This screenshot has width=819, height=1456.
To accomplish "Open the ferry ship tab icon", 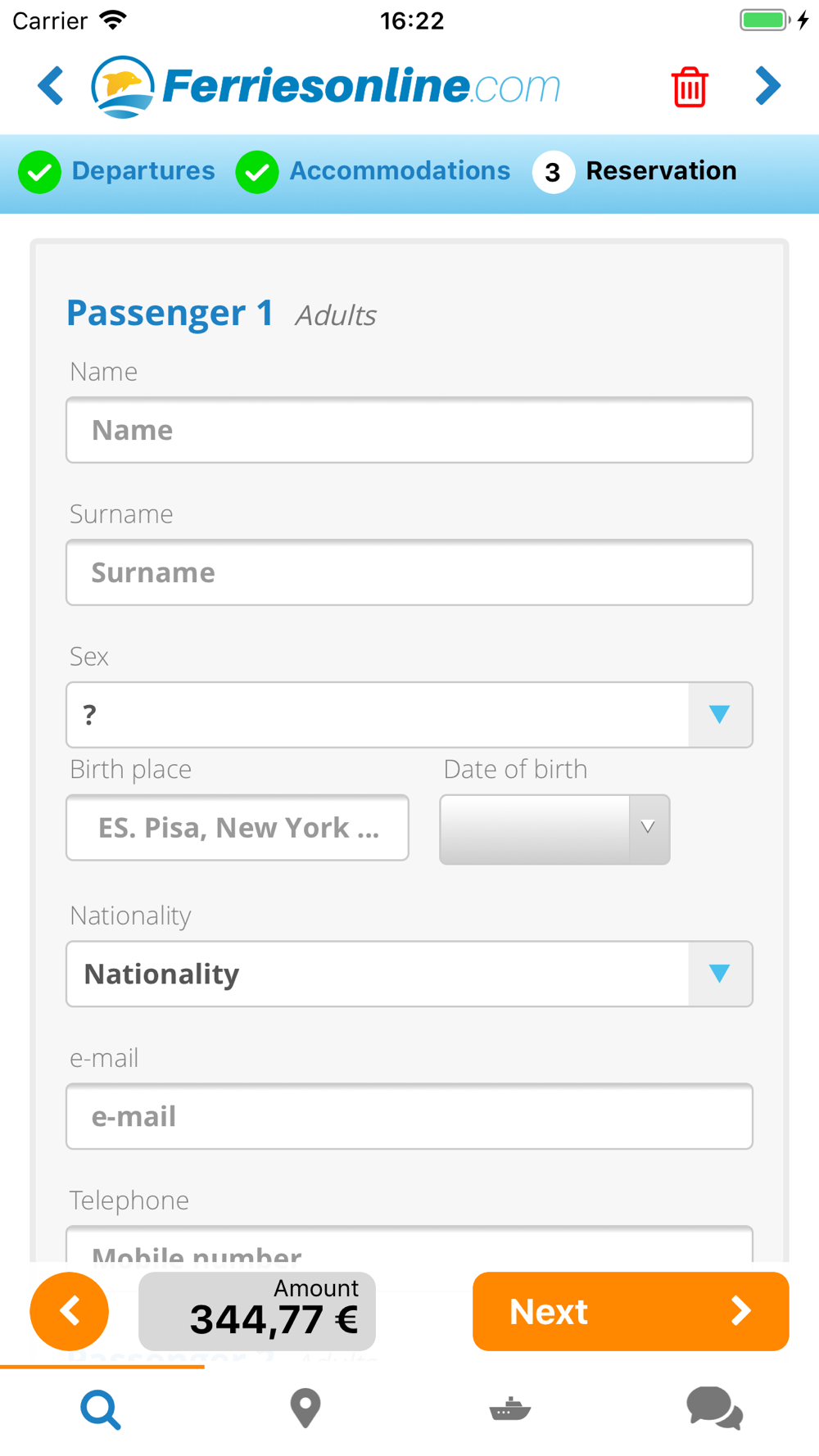I will point(510,1409).
